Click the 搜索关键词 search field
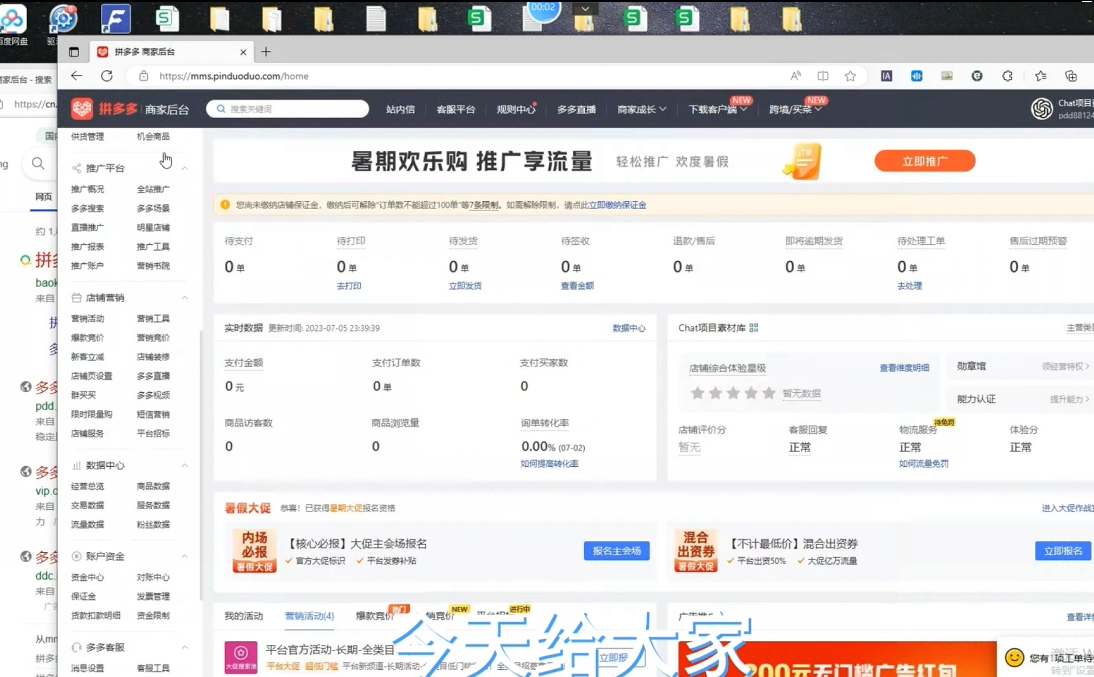 click(285, 109)
